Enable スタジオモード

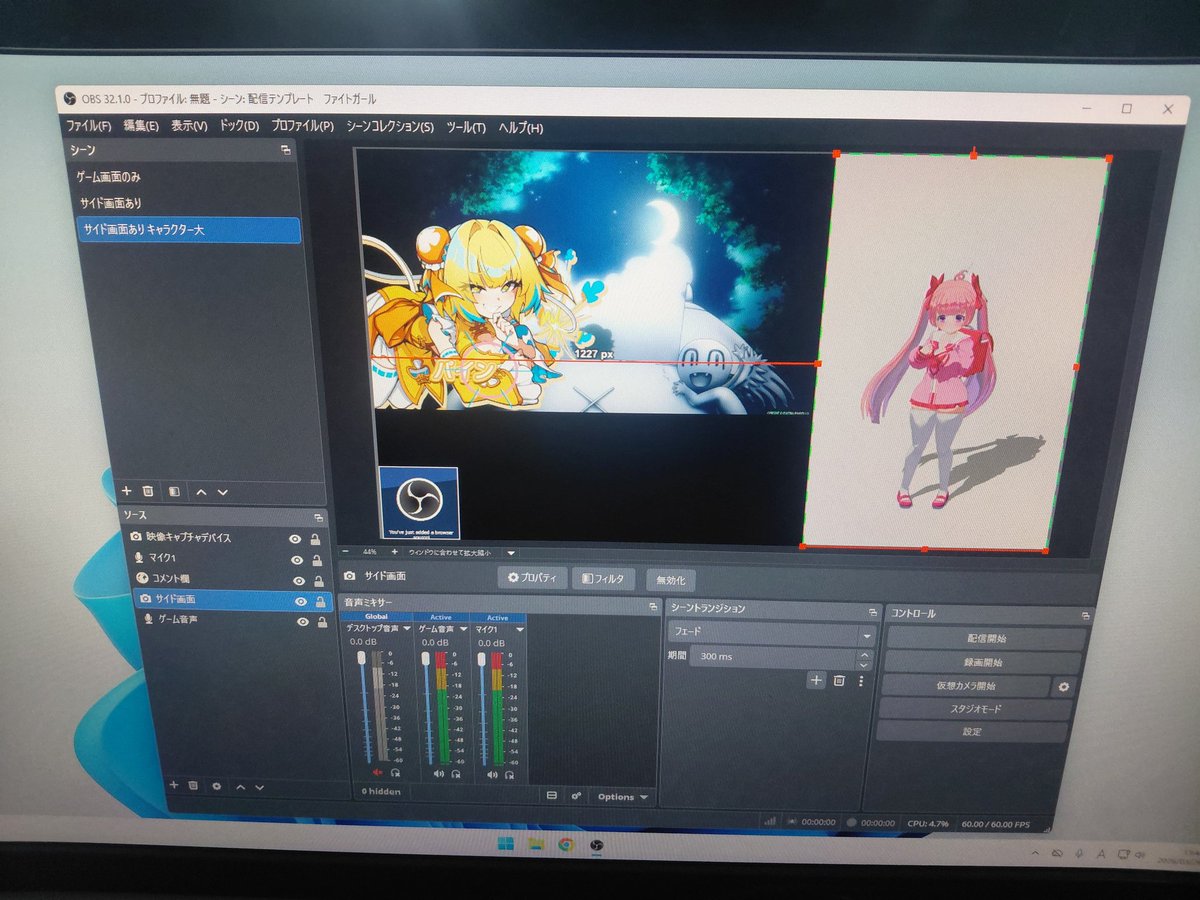[x=976, y=709]
